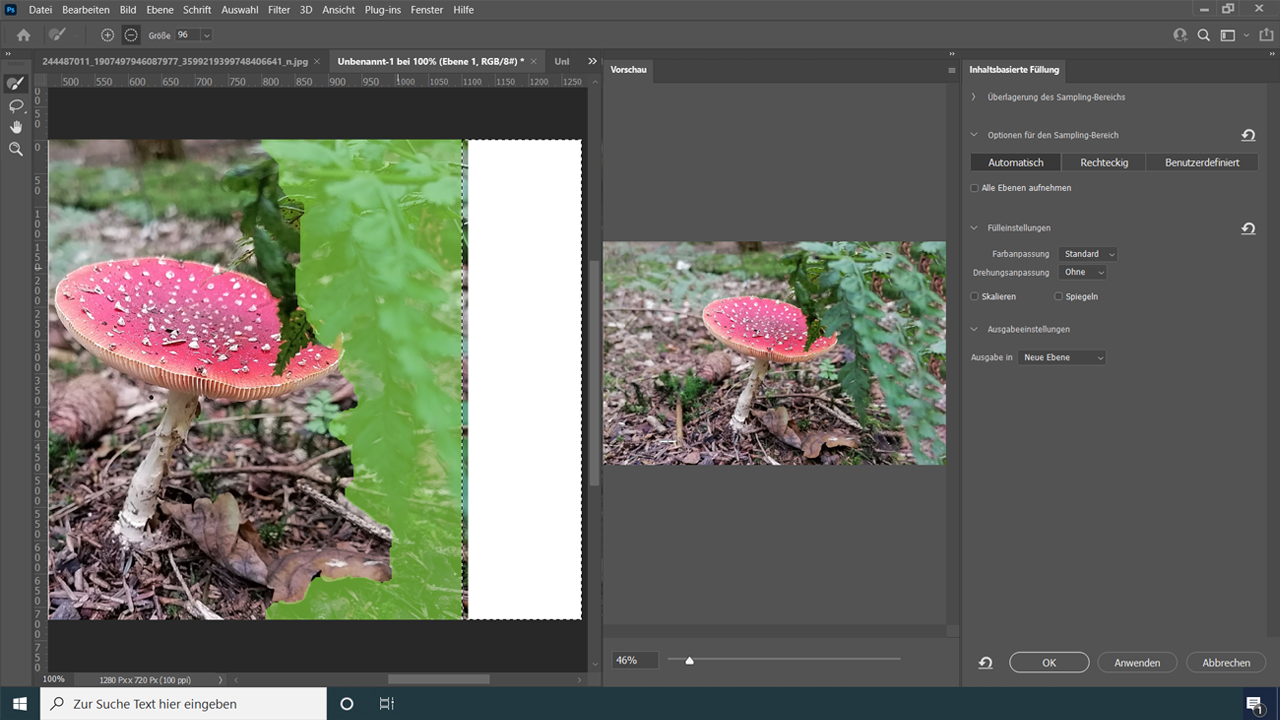The height and width of the screenshot is (720, 1280).
Task: Adjust the preview zoom slider at the bottom
Action: 689,660
